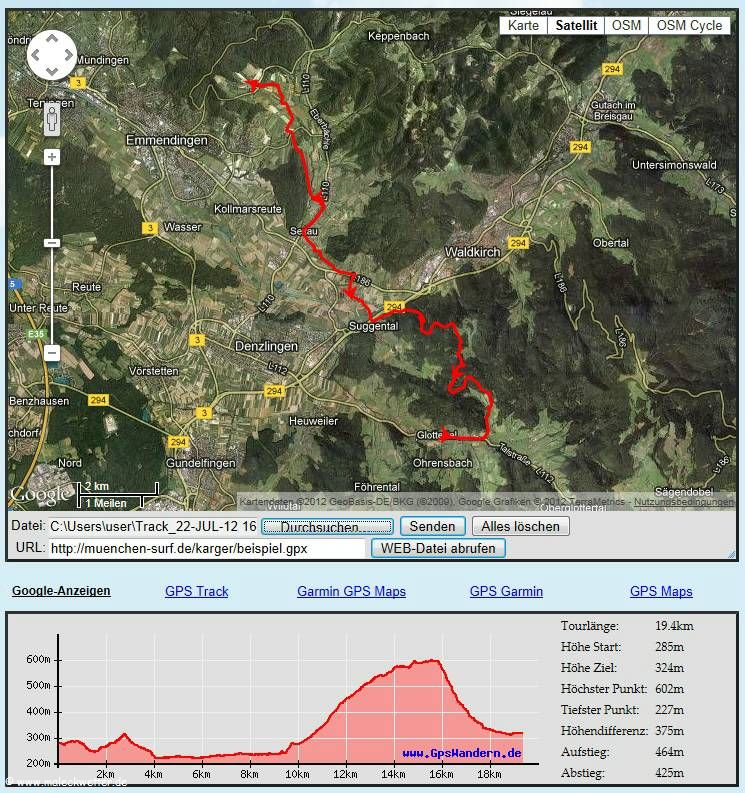Clear everything with Alles löschen
Image resolution: width=745 pixels, height=793 pixels.
click(x=520, y=526)
